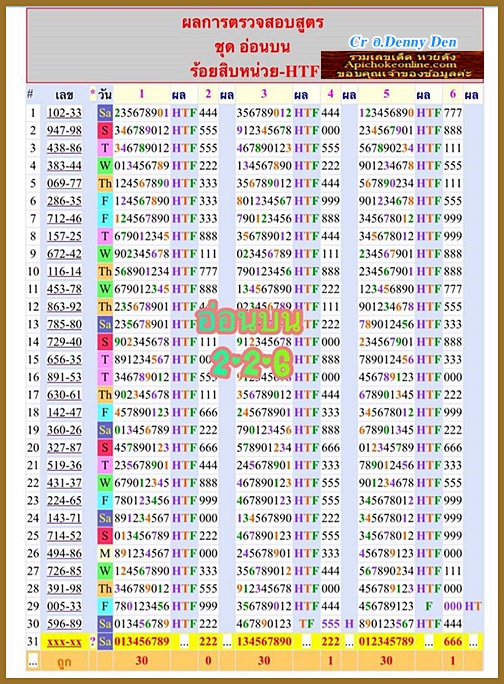Click the เลข column header
Image resolution: width=504 pixels, height=684 pixels.
(x=64, y=95)
